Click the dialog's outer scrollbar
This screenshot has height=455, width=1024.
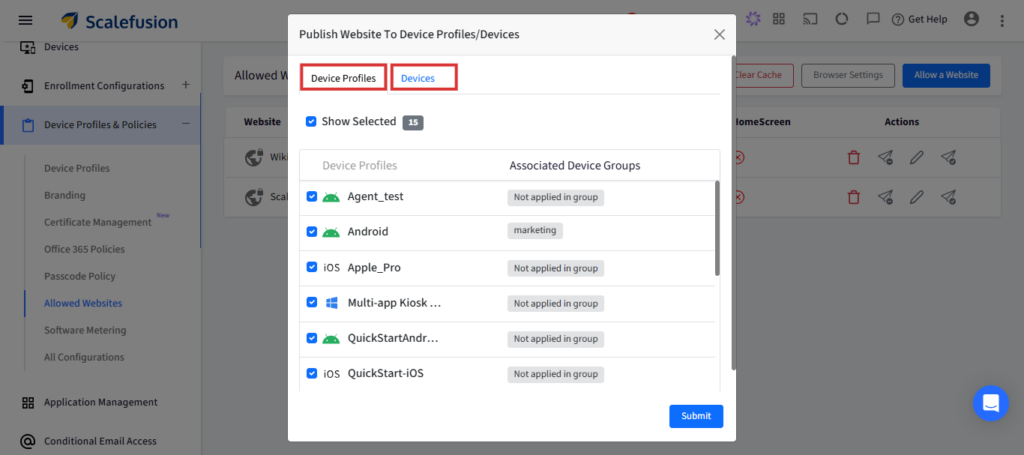pos(733,213)
